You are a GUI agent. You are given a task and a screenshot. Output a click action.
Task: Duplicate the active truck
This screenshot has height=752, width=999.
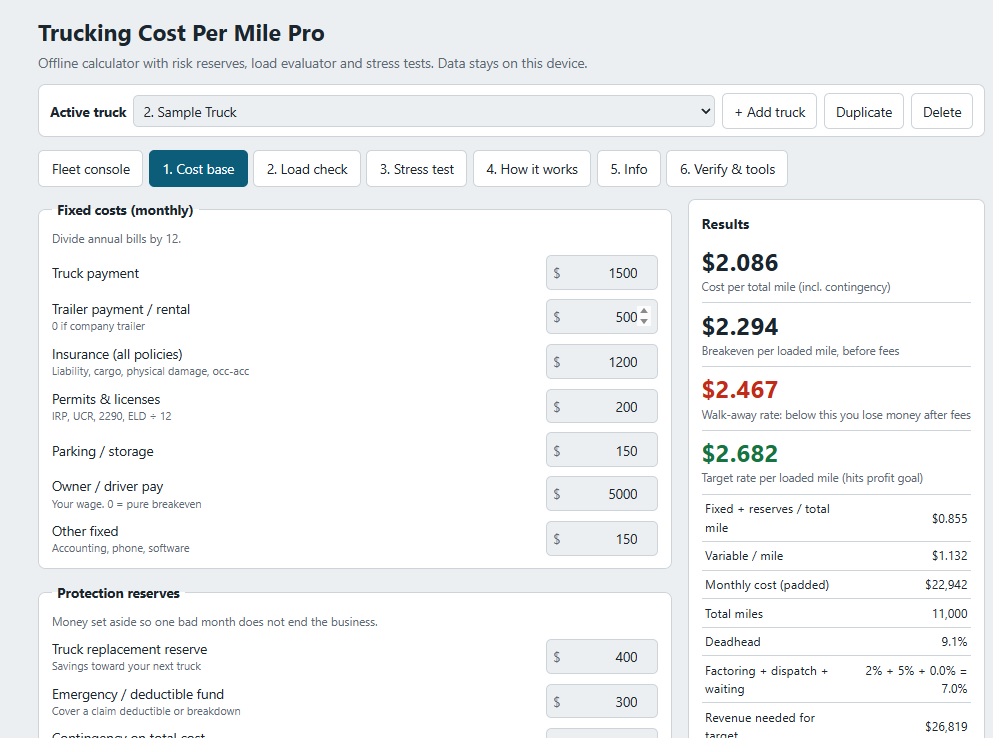coord(863,112)
